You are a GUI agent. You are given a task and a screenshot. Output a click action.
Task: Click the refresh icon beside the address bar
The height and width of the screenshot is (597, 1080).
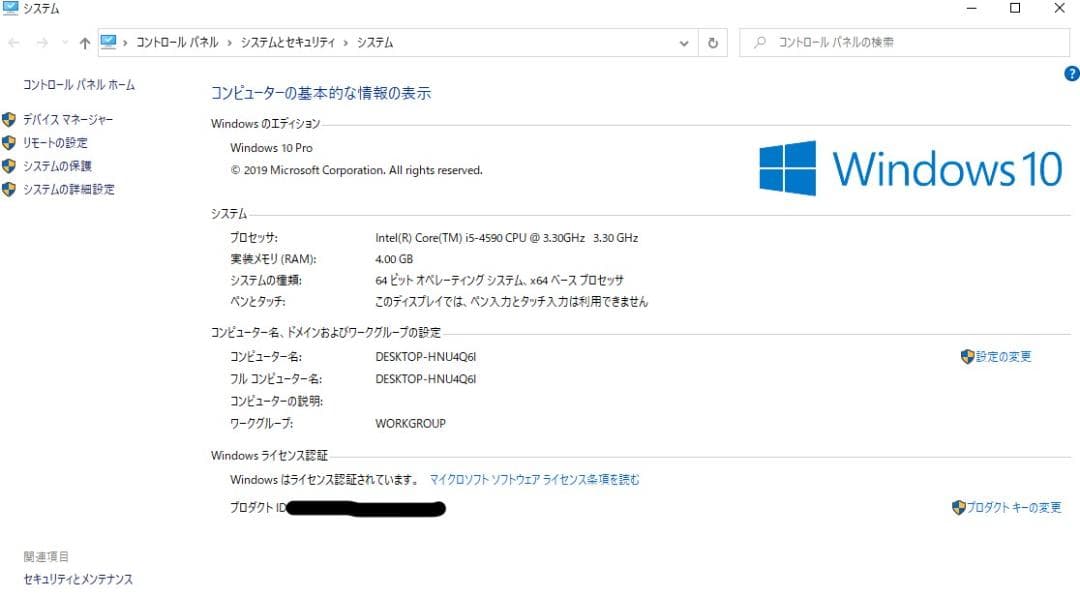click(x=711, y=43)
